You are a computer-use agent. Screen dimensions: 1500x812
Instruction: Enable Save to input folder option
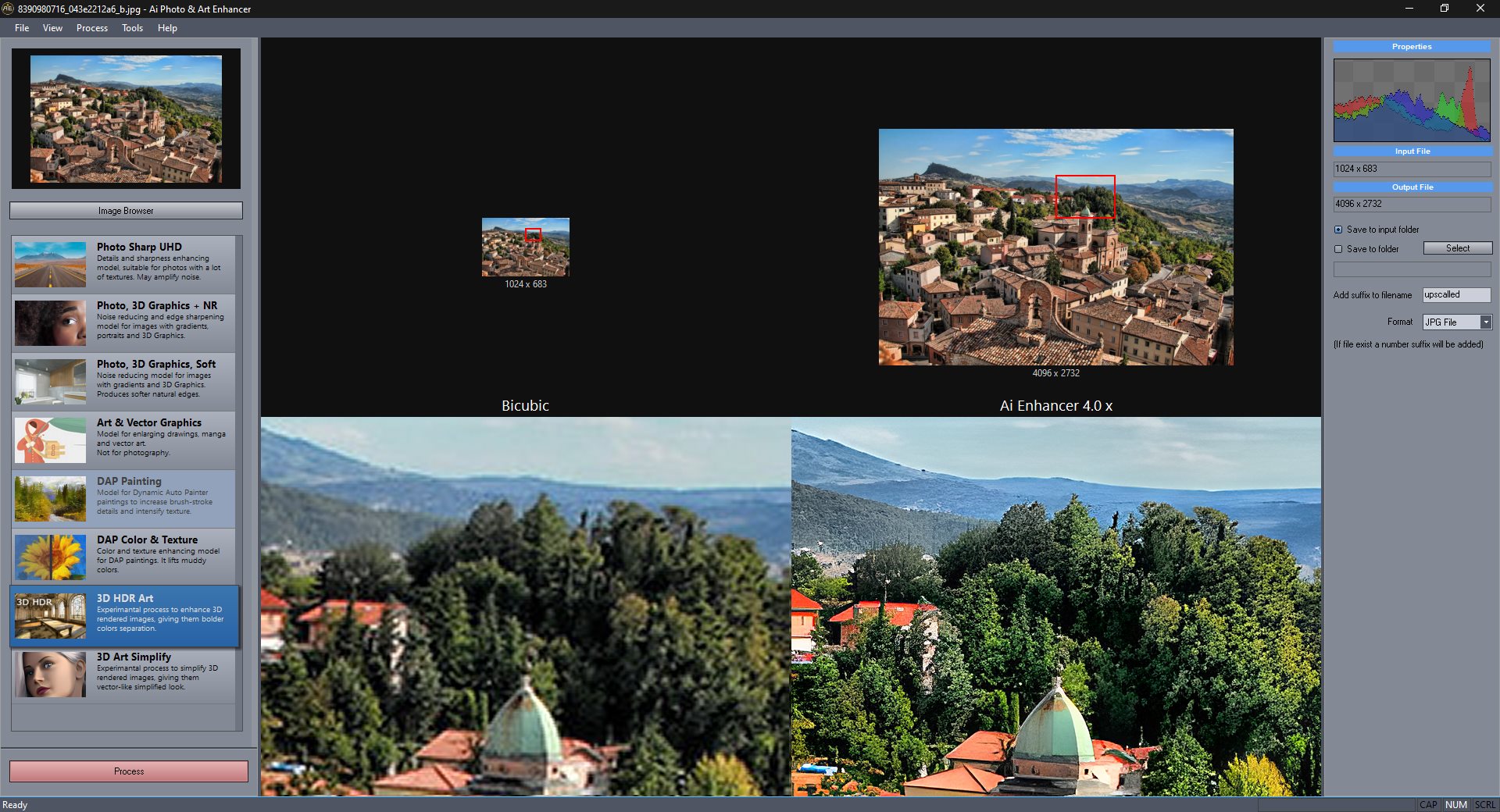(x=1338, y=230)
